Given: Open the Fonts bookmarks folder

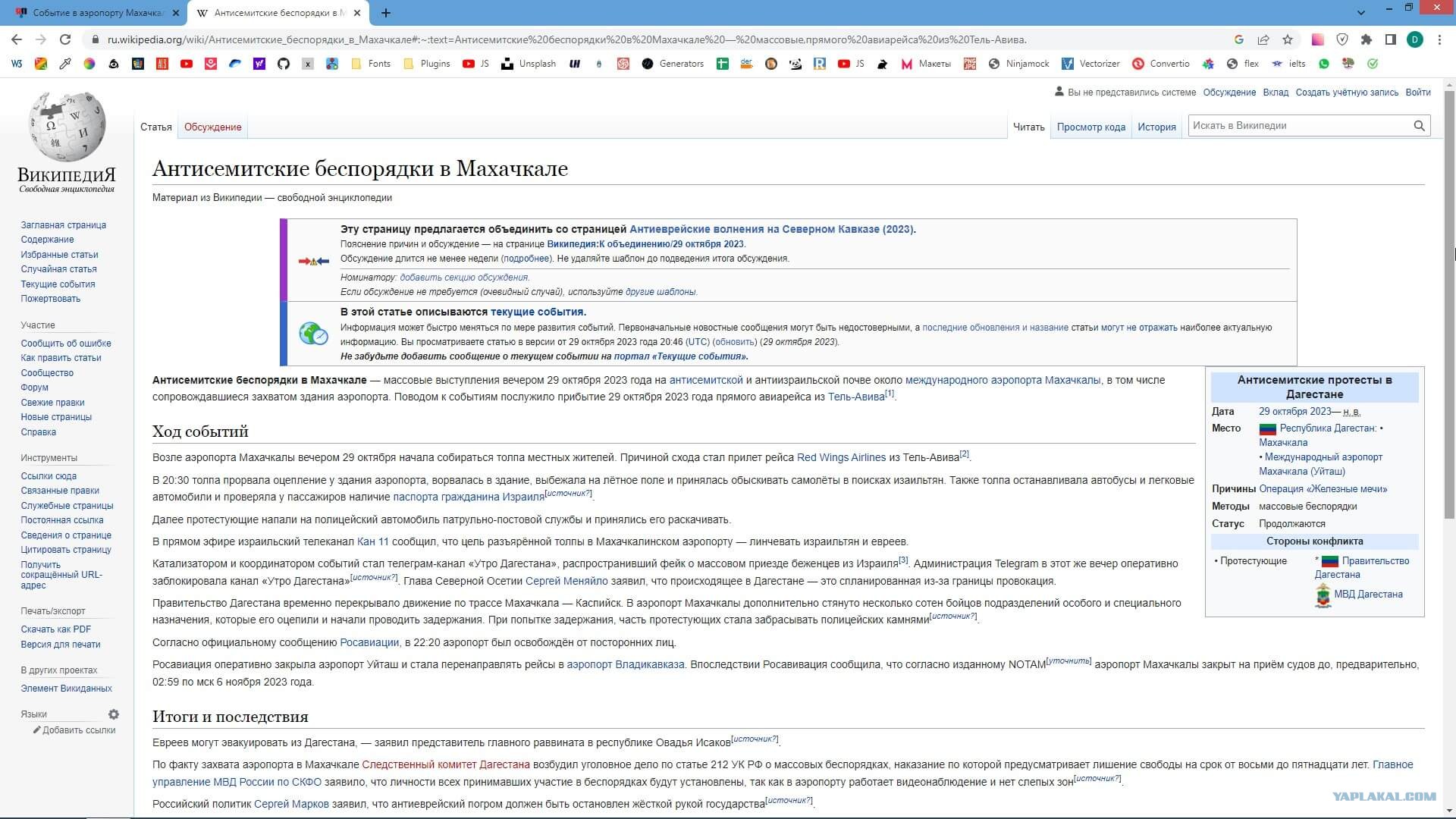Looking at the screenshot, I should click(372, 64).
